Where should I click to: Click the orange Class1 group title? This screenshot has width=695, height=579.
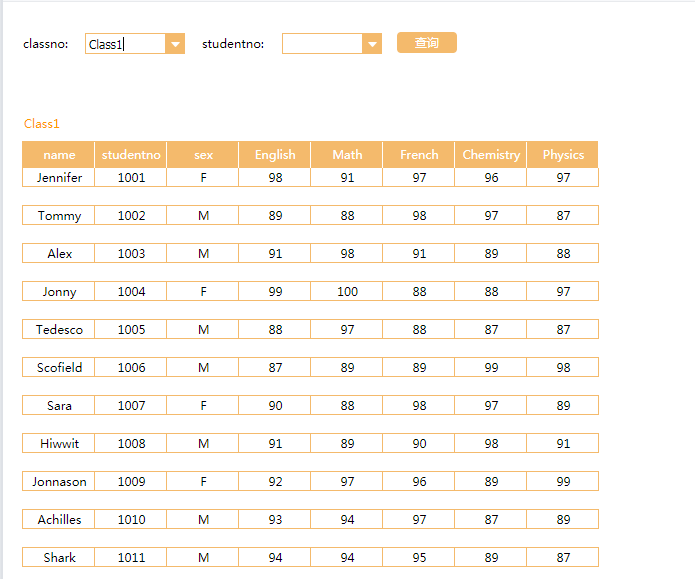coord(42,124)
